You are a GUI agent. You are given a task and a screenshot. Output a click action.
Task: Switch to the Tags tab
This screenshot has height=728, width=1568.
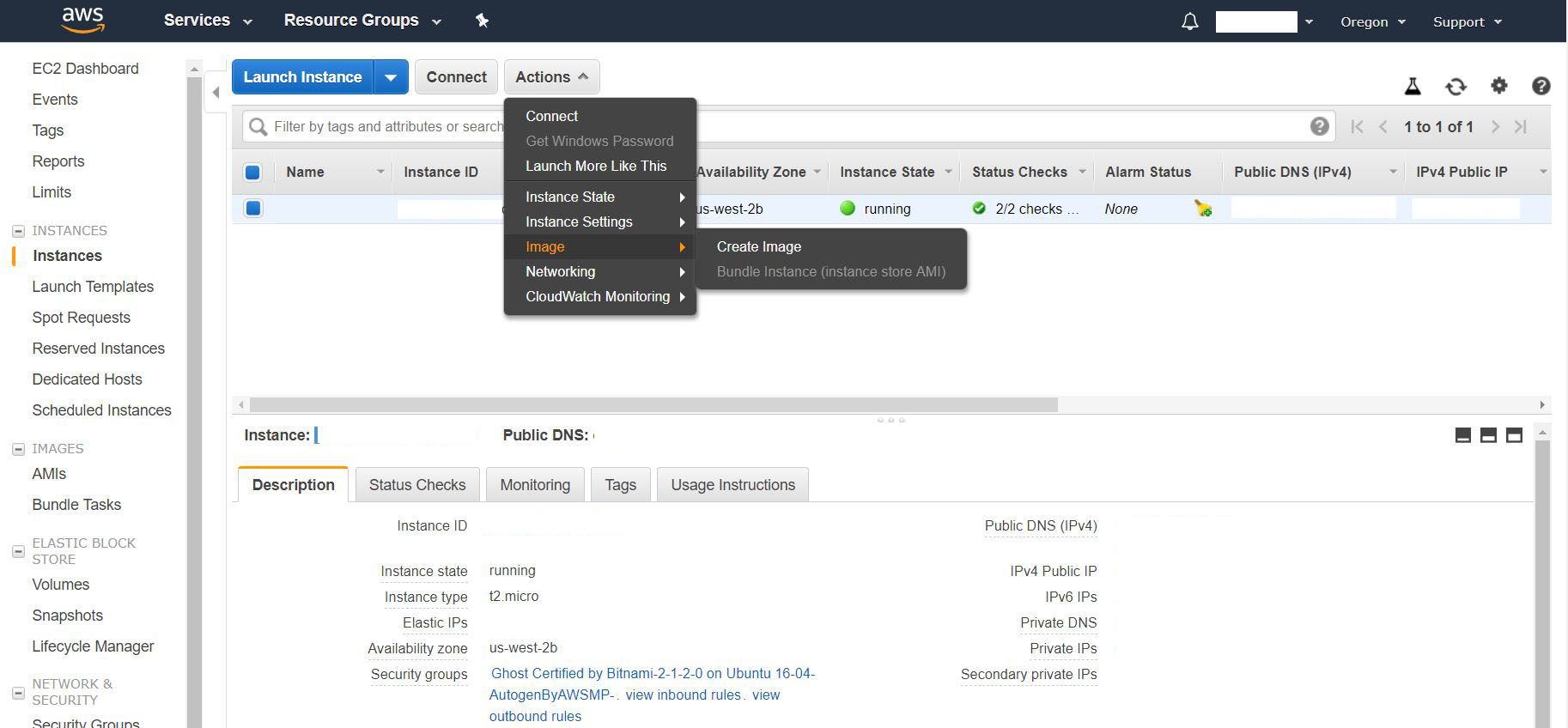pyautogui.click(x=620, y=484)
